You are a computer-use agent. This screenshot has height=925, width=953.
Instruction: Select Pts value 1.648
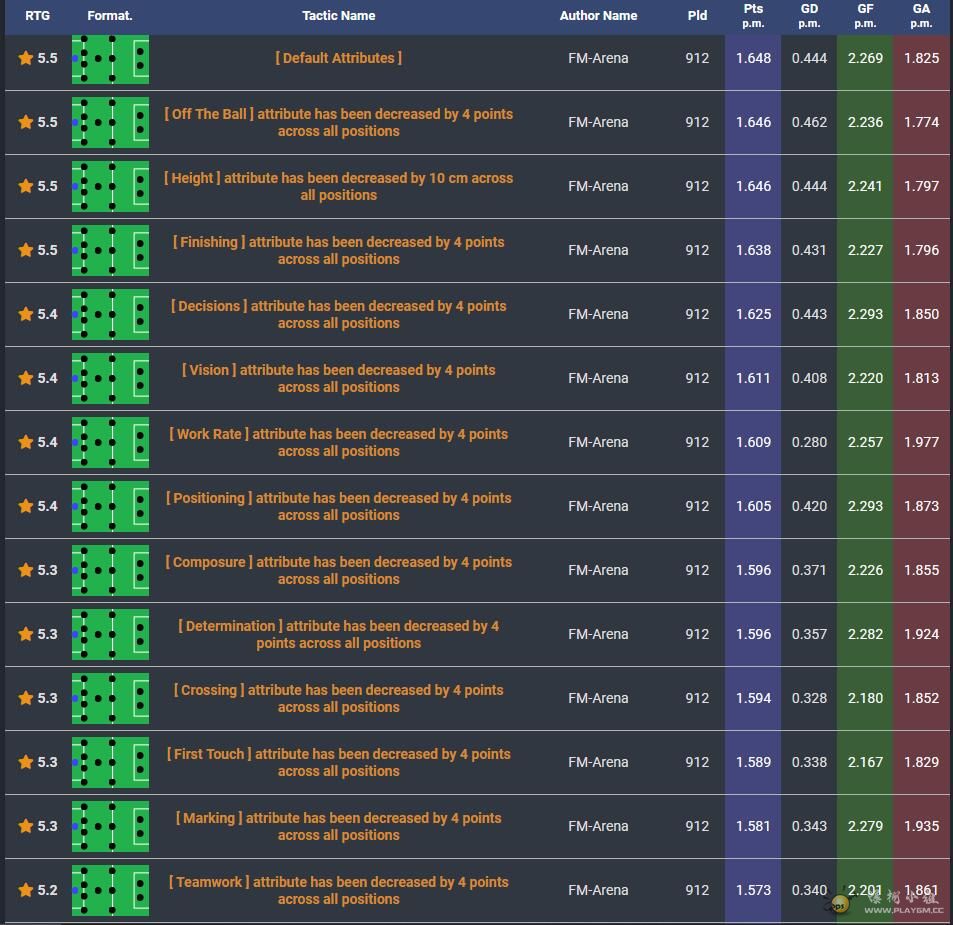pos(753,58)
